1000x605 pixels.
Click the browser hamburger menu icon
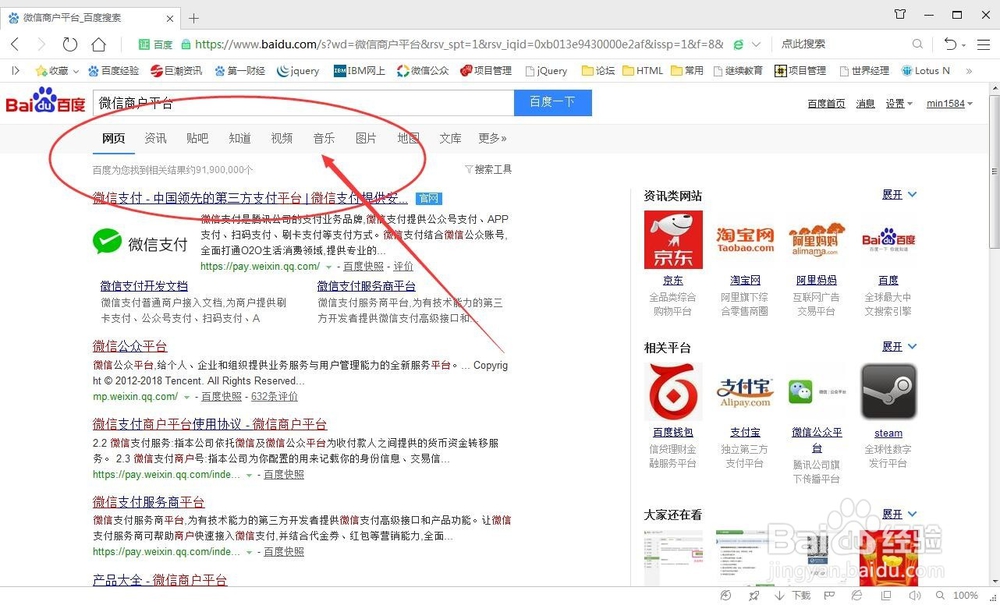984,44
